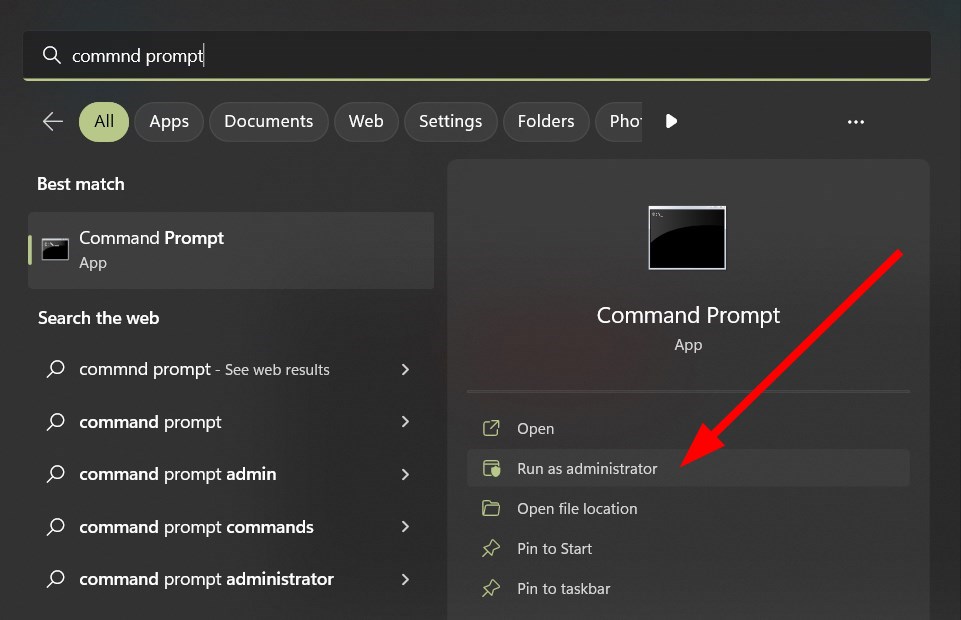Image resolution: width=961 pixels, height=620 pixels.
Task: Click the search icon beside 'command prompt' suggestion
Action: pyautogui.click(x=56, y=422)
